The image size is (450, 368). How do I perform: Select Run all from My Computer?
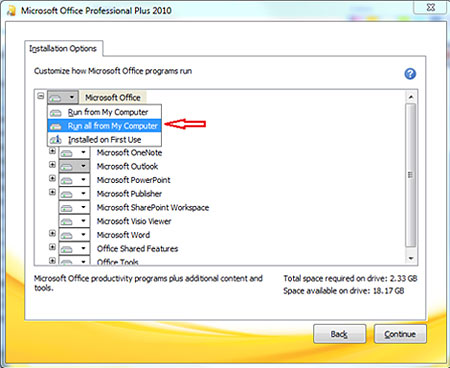(104, 126)
